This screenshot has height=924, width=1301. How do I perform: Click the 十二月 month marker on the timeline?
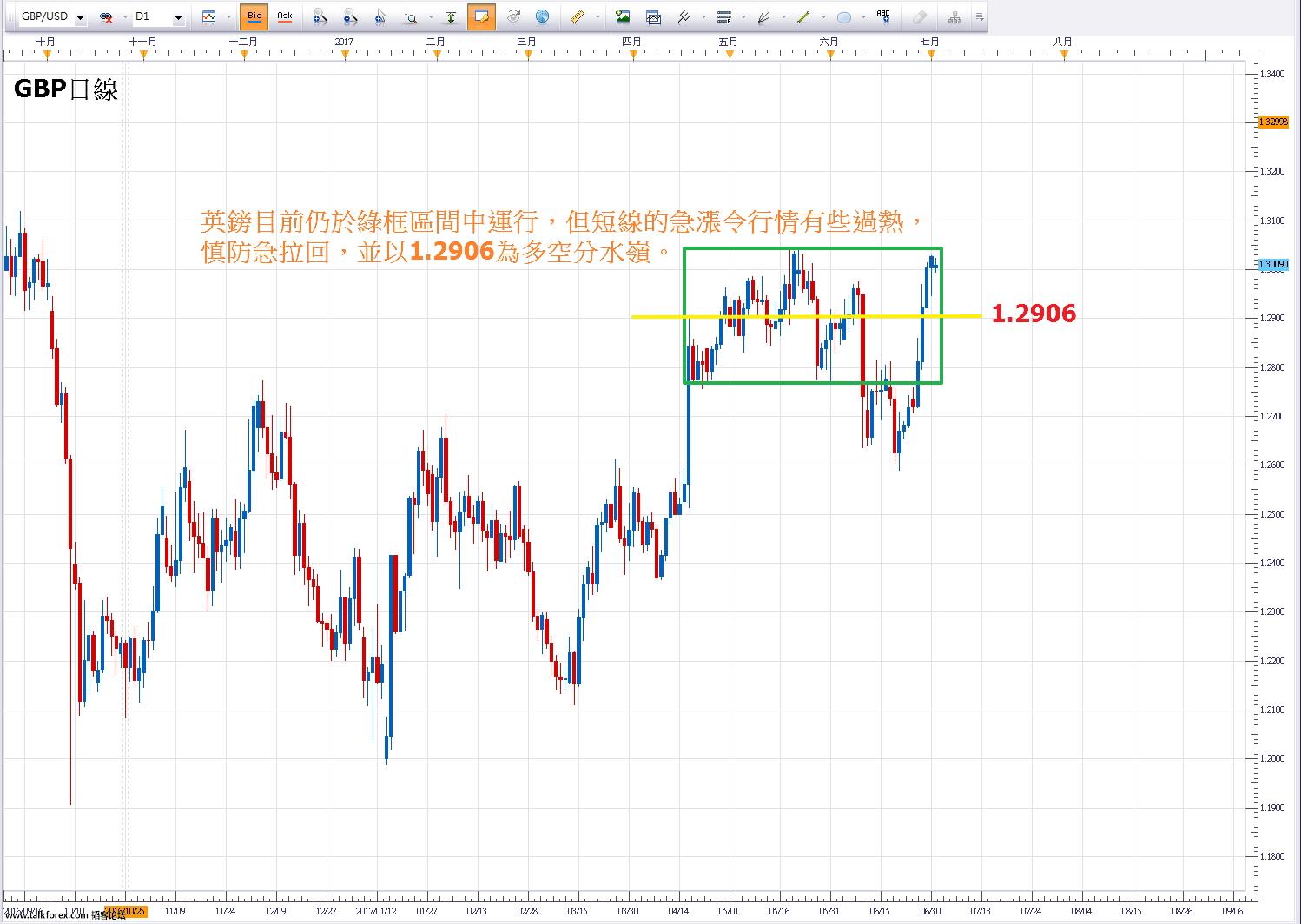click(244, 42)
